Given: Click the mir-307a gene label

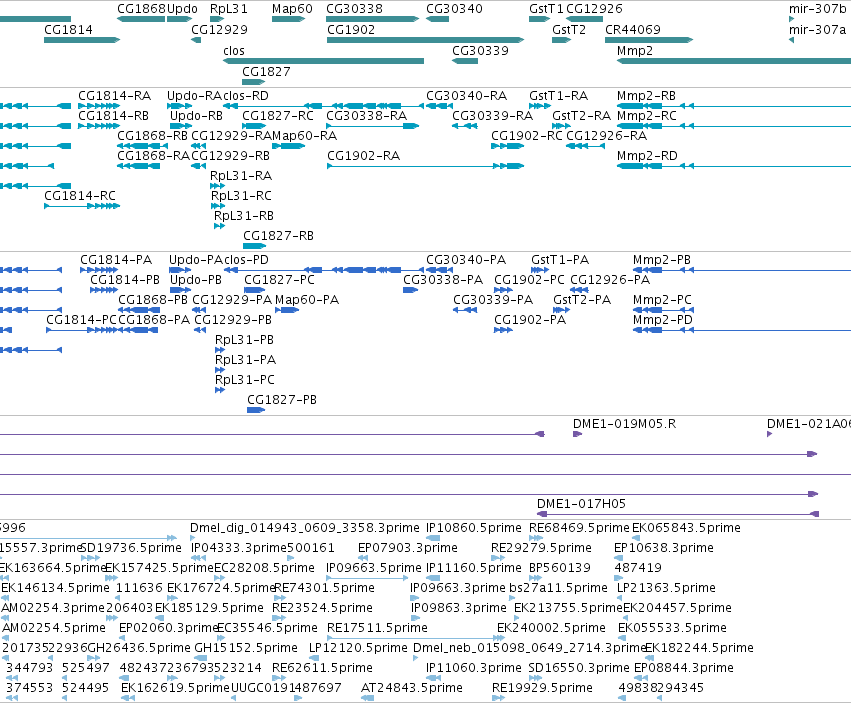Looking at the screenshot, I should [817, 30].
